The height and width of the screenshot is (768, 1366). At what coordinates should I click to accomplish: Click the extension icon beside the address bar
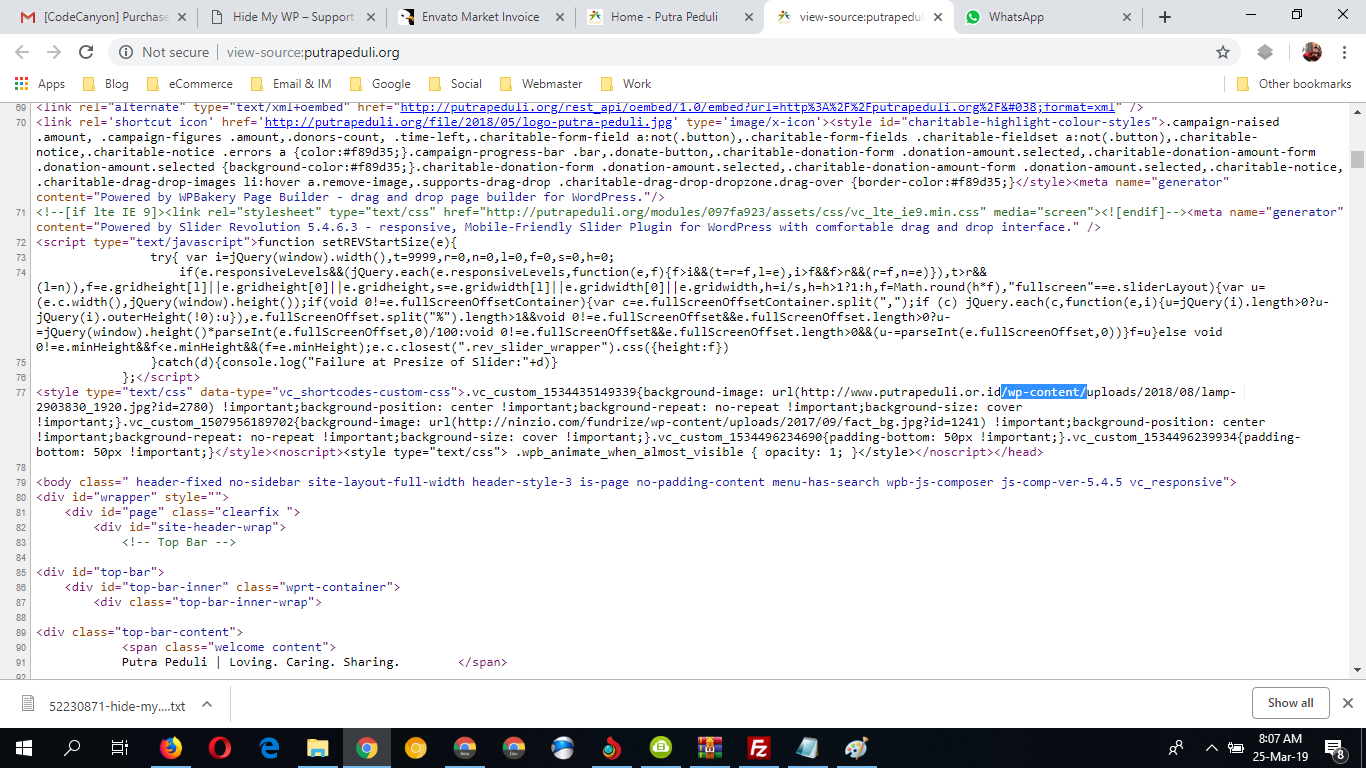1265,52
